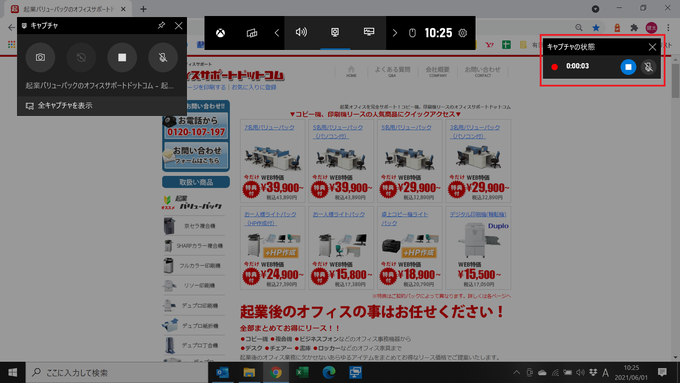680x383 pixels.
Task: Click the mouse click-through icon in Game Bar
Action: click(x=412, y=33)
